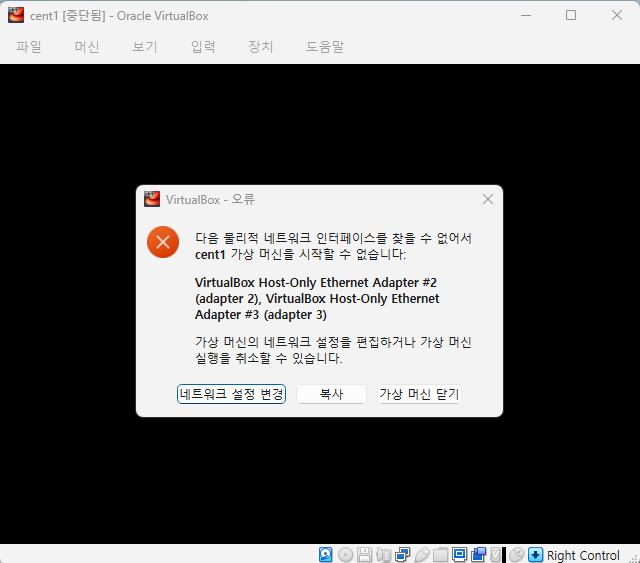This screenshot has height=563, width=640.
Task: Click the 복사 button
Action: [x=331, y=394]
